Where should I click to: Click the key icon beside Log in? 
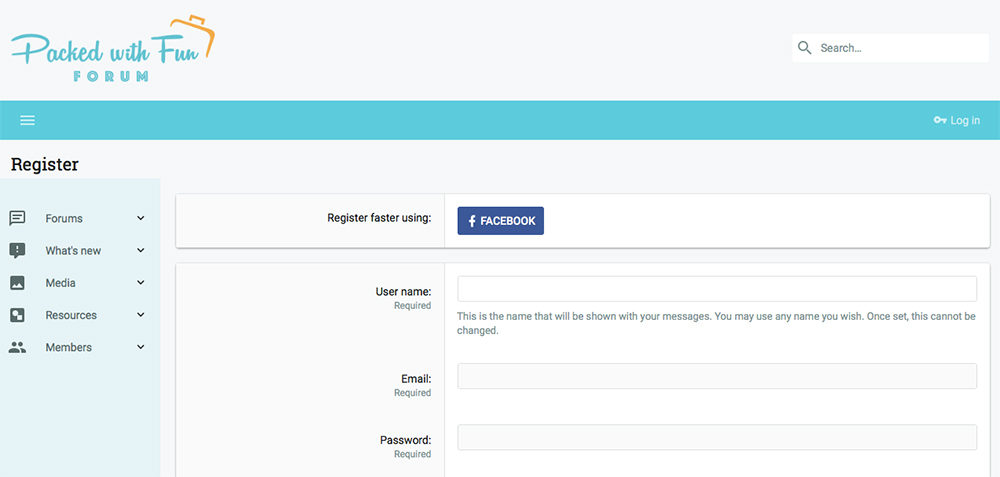tap(939, 120)
